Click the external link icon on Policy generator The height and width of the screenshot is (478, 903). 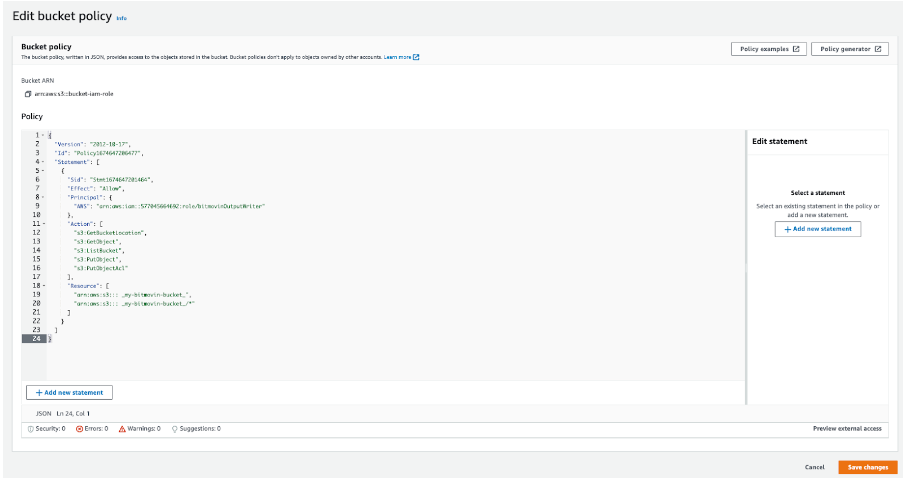878,49
